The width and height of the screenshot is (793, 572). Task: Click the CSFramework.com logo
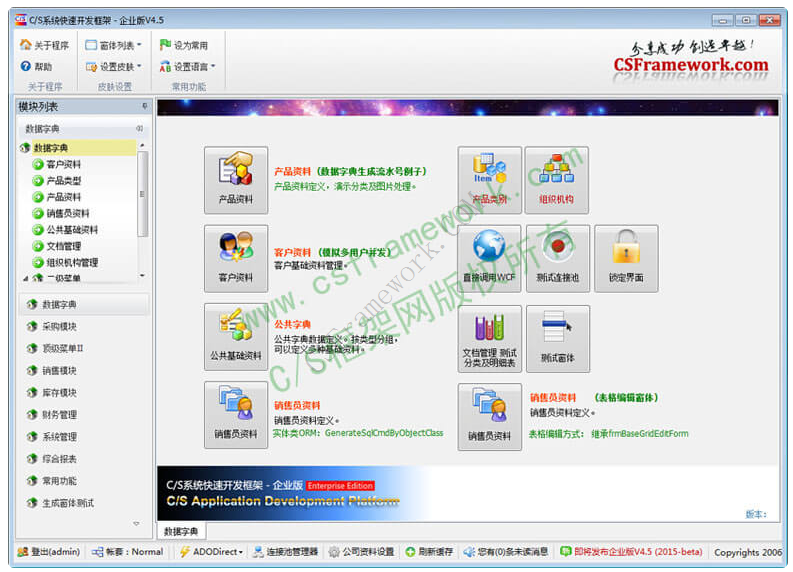[x=690, y=65]
